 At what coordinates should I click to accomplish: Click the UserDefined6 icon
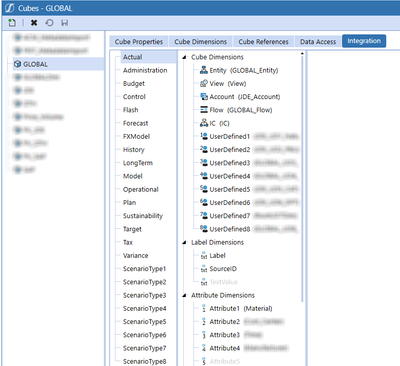tap(204, 202)
